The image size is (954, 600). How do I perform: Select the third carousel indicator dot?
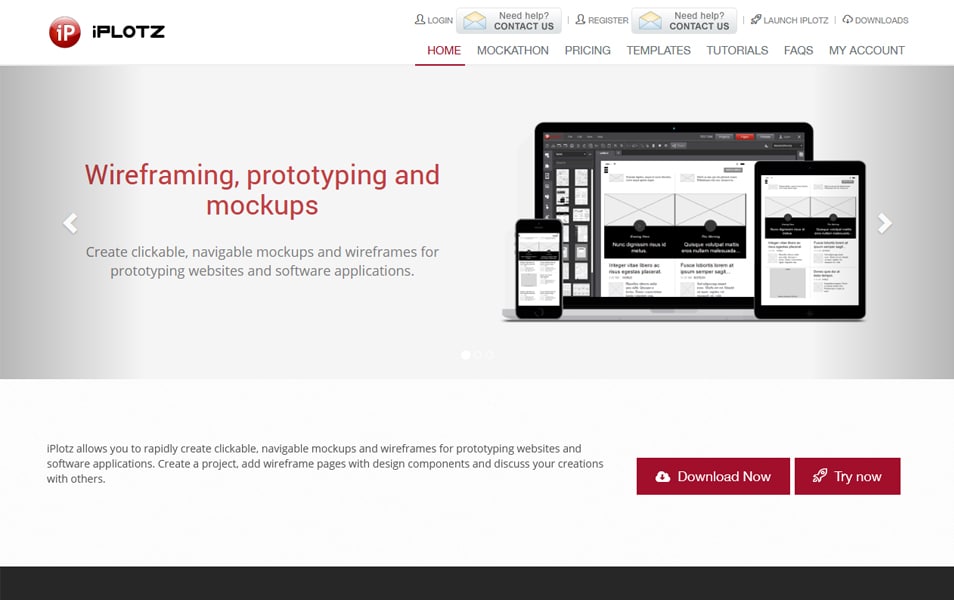click(489, 355)
